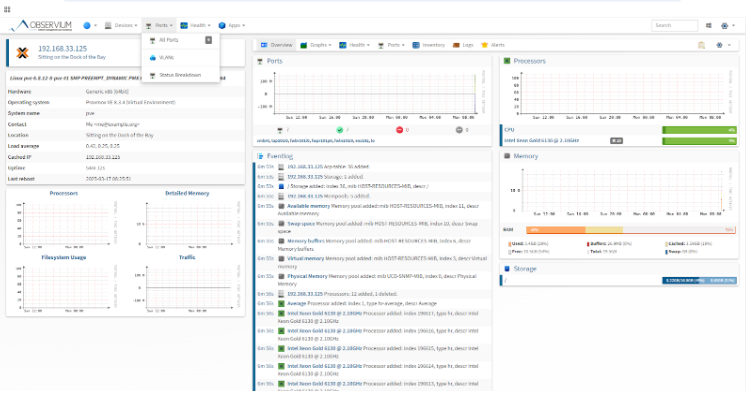Click the dashboard grid icon beside search
746x394 pixels.
708,26
